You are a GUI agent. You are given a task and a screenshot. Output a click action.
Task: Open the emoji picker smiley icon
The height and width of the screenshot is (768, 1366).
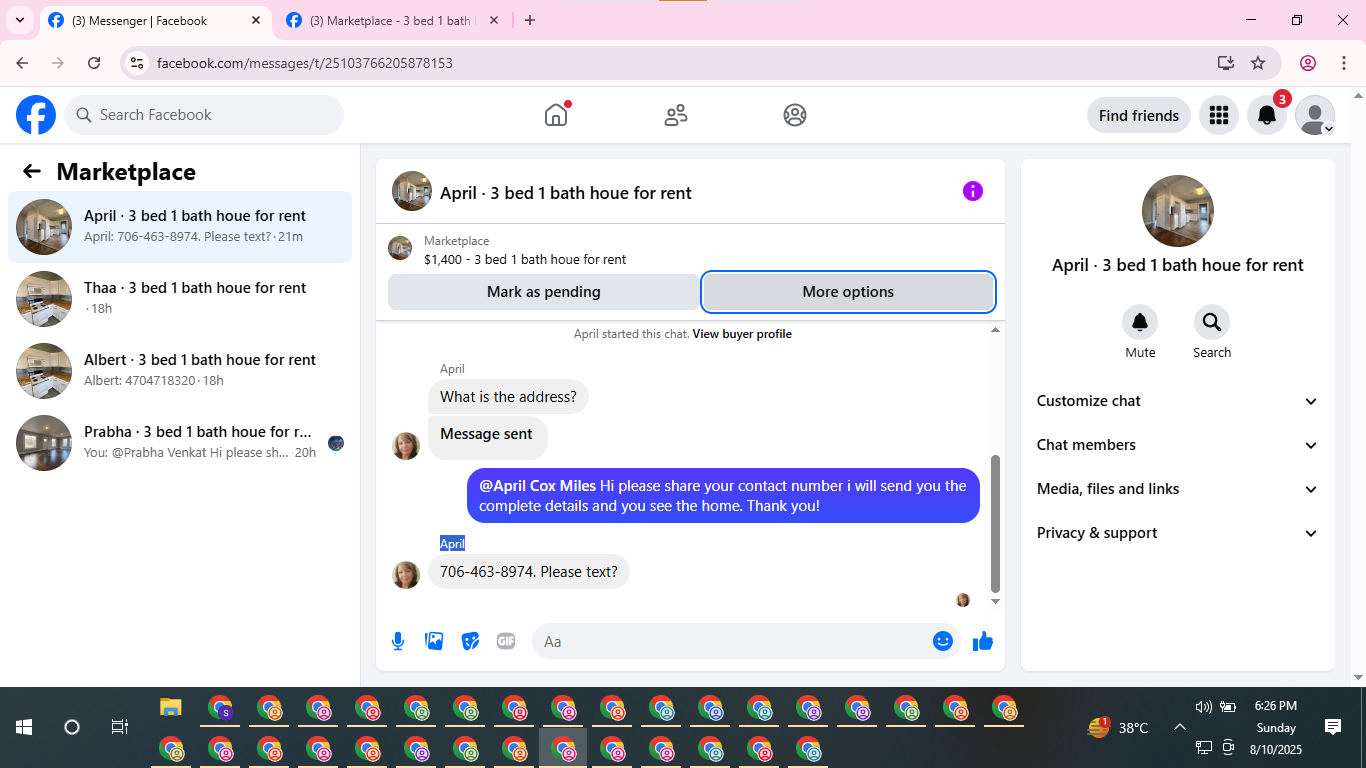point(942,641)
